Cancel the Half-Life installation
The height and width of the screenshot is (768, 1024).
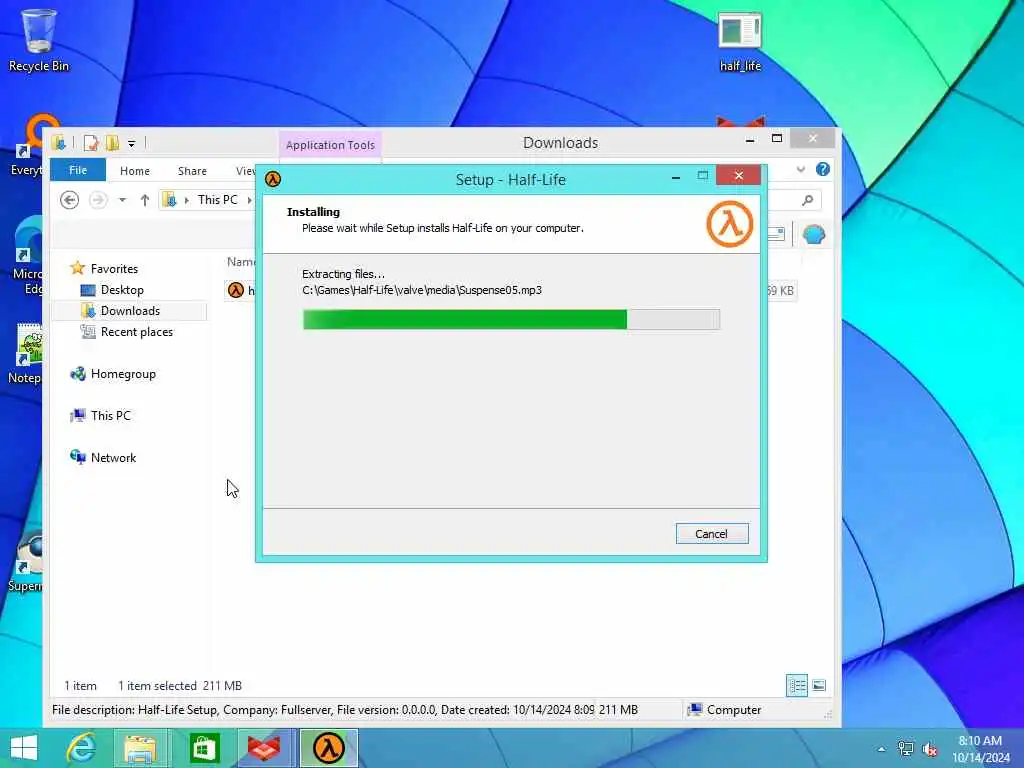coord(712,534)
